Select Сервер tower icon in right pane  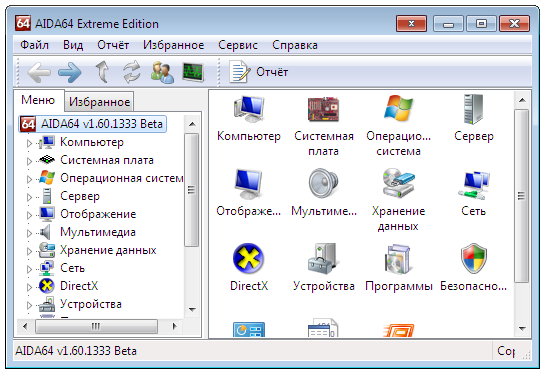[x=473, y=109]
